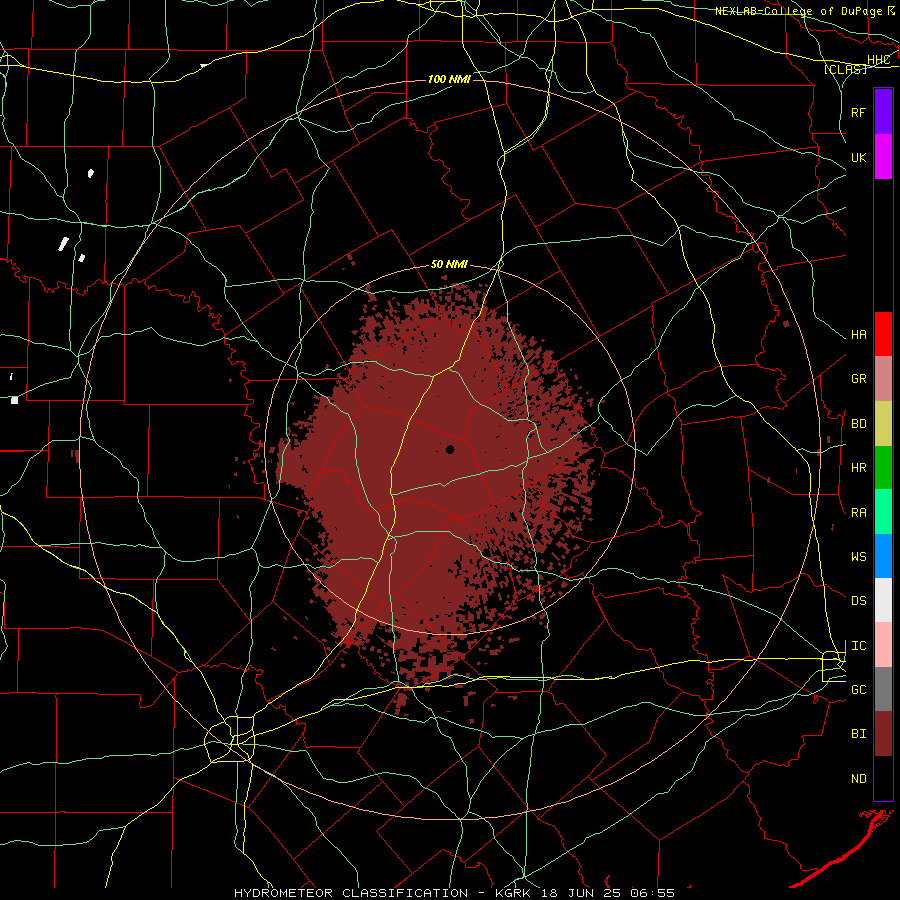This screenshot has height=900, width=900.
Task: Select the yellow BD legend swatch
Action: 883,423
